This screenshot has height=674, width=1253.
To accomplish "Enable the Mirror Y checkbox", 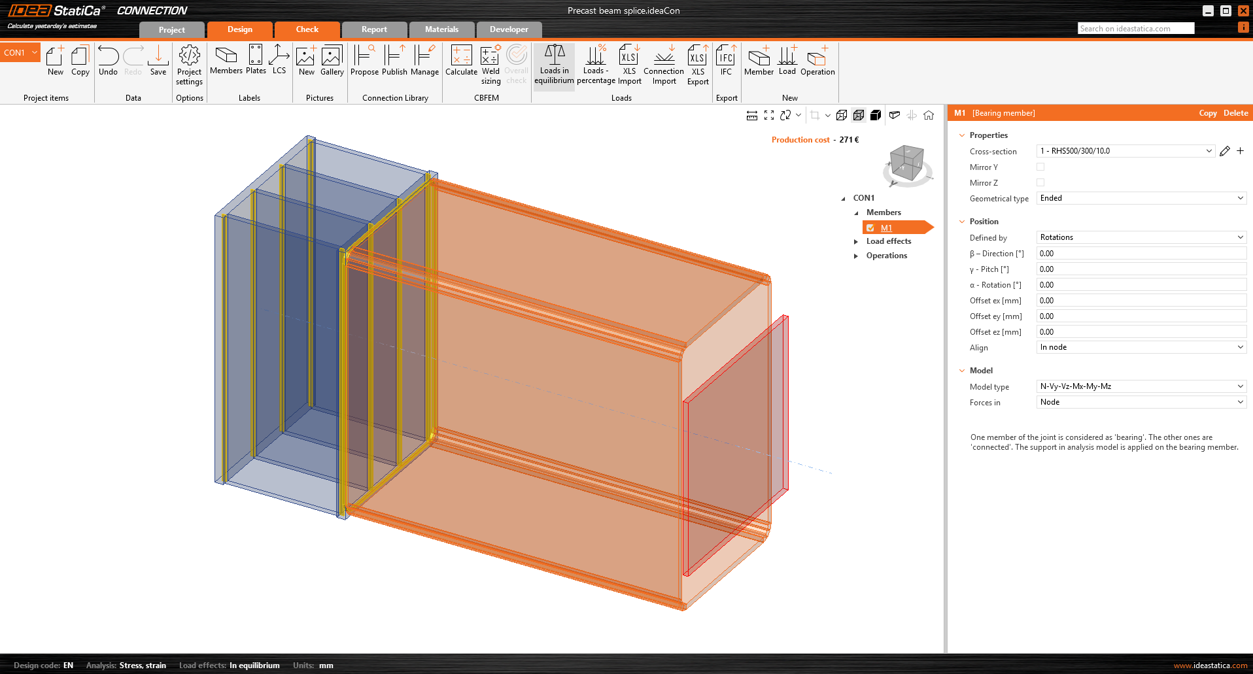I will pyautogui.click(x=1041, y=167).
